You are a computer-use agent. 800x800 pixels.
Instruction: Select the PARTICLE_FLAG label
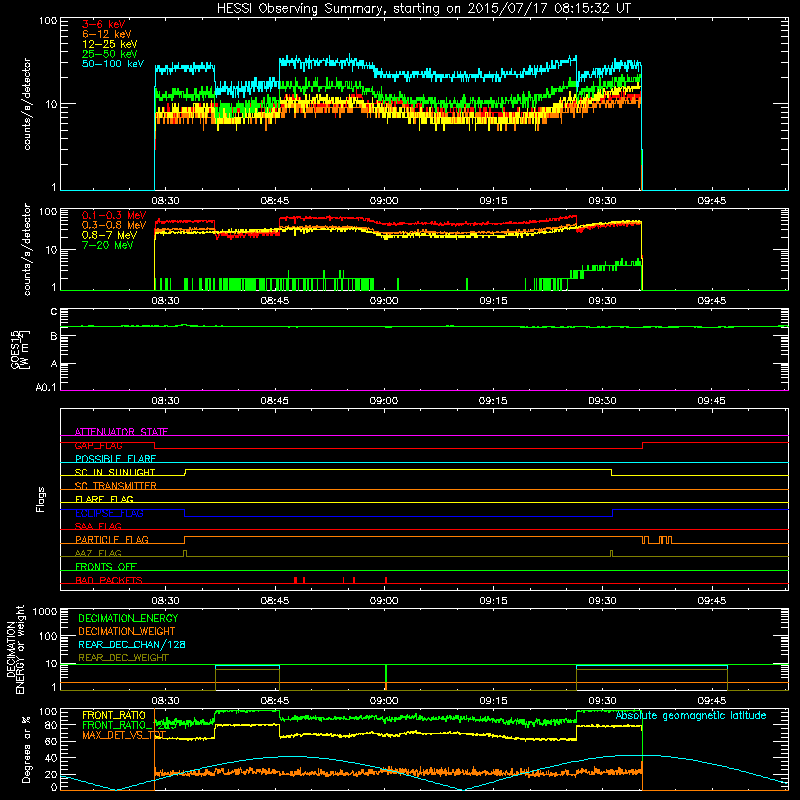pos(112,539)
